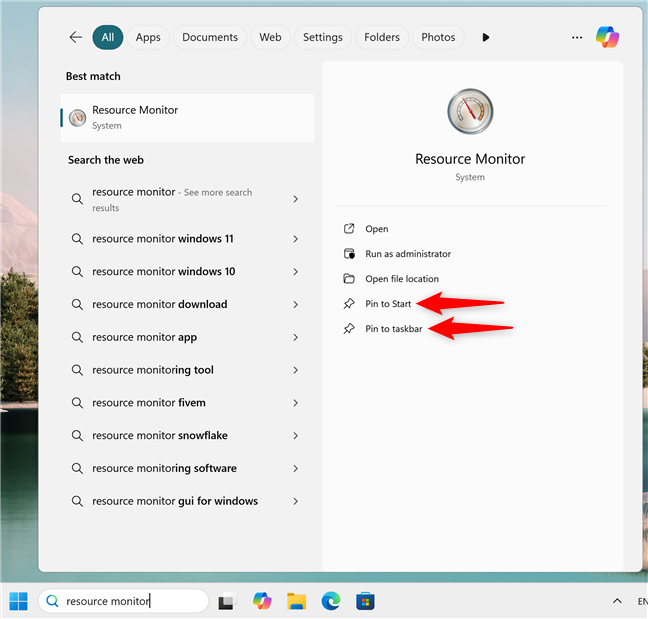Open the three-dots more options menu
Screen dimensions: 648x619
point(577,37)
